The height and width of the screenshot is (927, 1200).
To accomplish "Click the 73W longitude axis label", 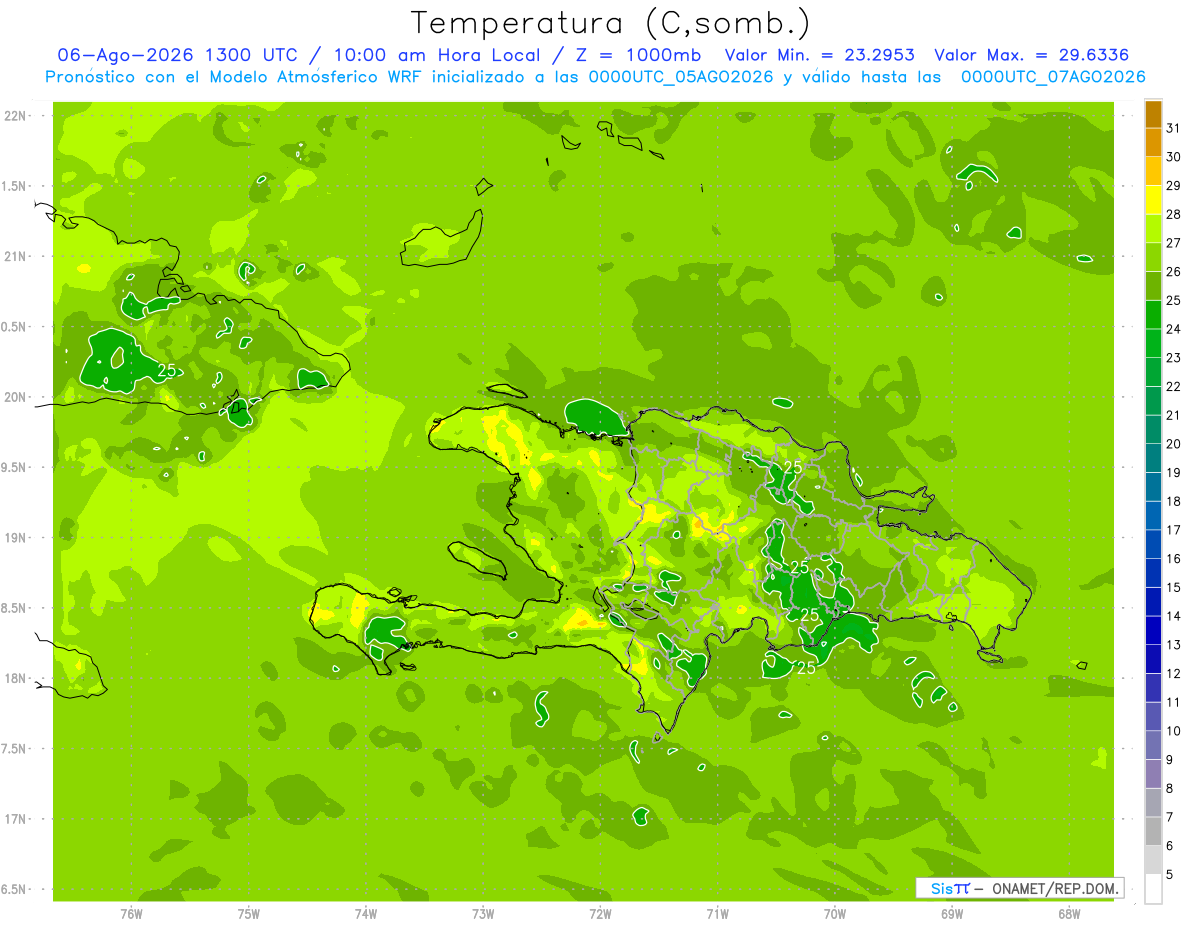I will 483,914.
